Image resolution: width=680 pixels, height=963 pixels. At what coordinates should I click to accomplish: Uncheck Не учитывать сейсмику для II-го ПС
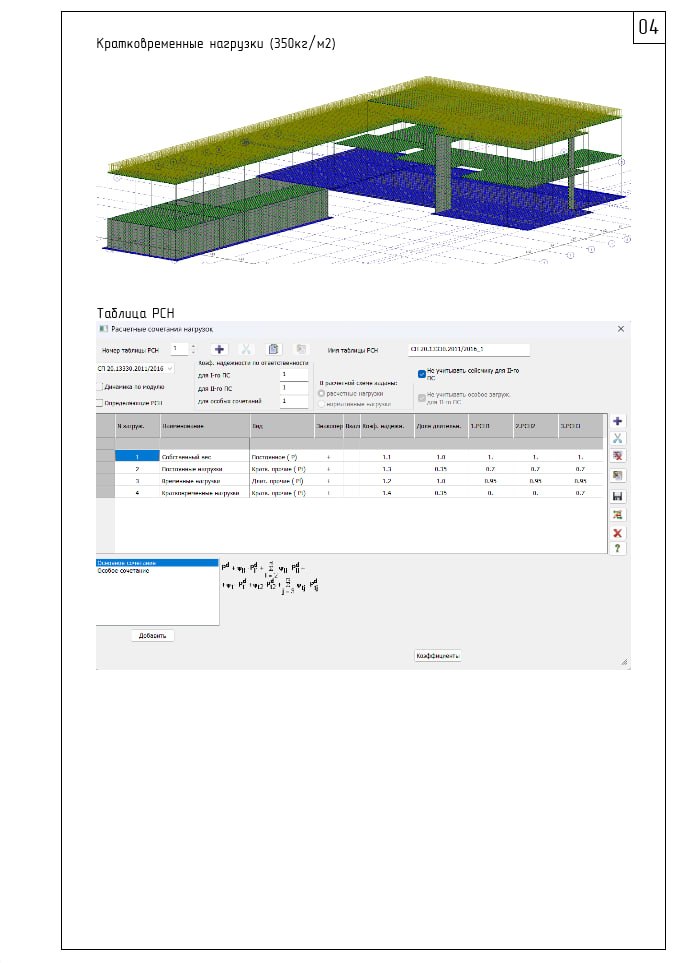[422, 373]
